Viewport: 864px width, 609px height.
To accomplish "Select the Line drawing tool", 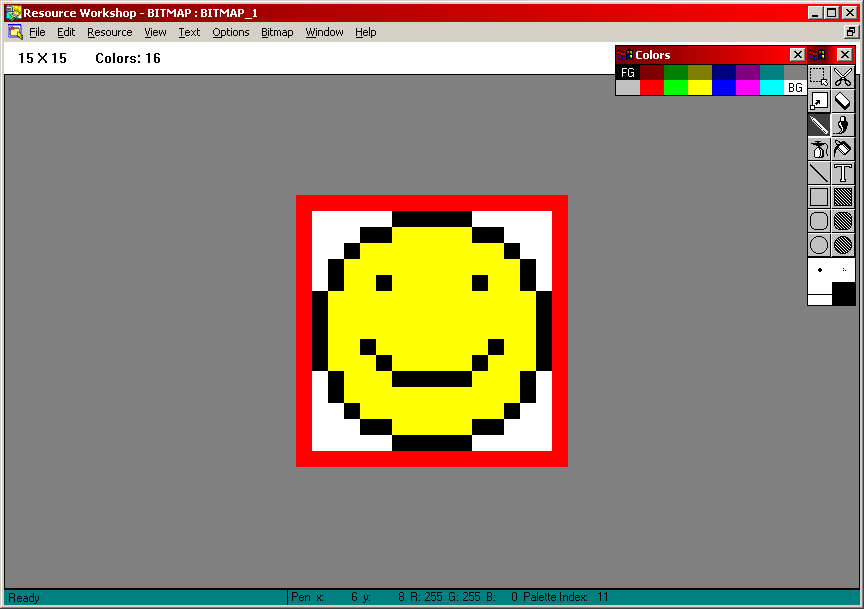I will (x=819, y=173).
